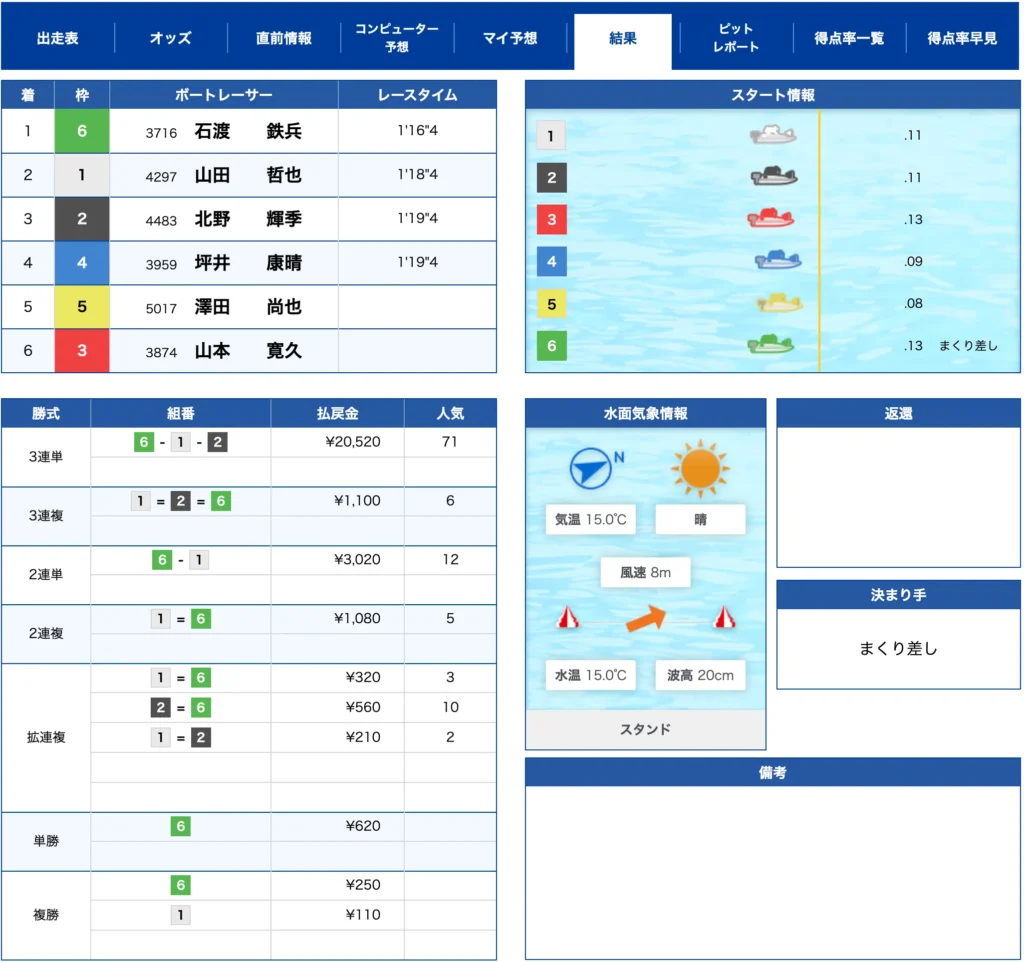The width and height of the screenshot is (1024, 962).
Task: Click the sunny weather sun icon
Action: (700, 468)
